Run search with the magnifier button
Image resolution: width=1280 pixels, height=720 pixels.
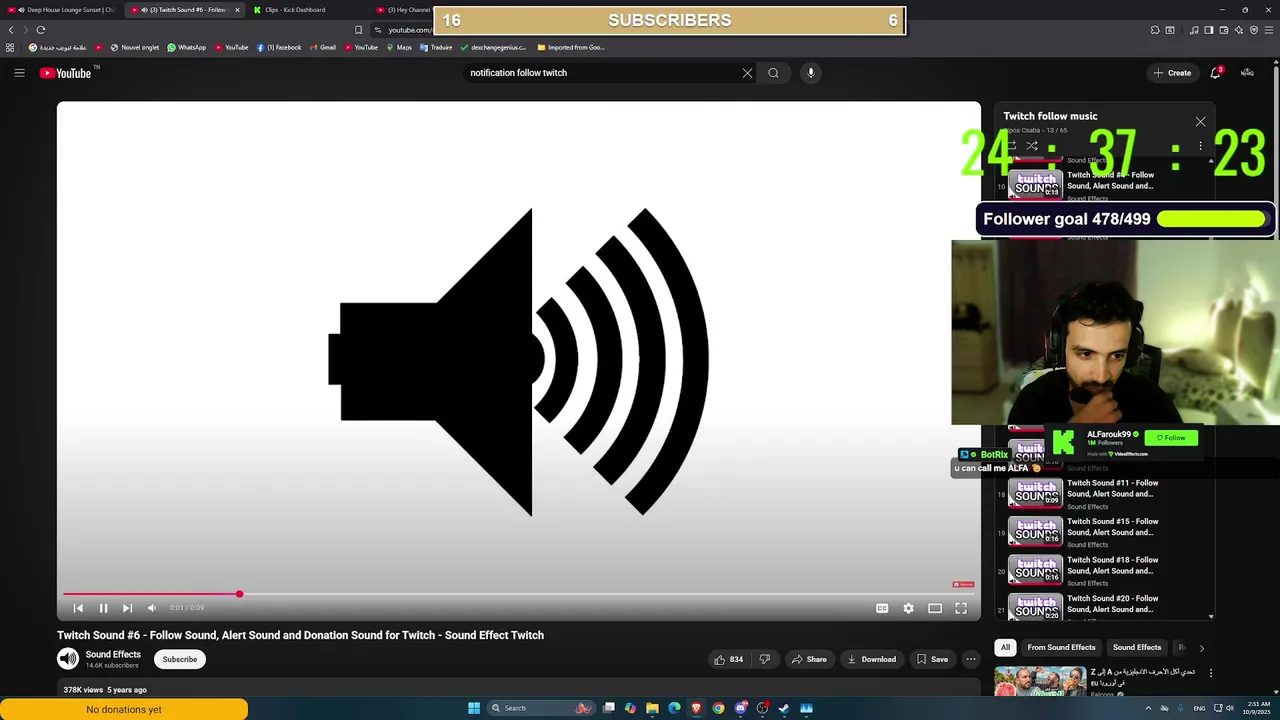click(773, 73)
